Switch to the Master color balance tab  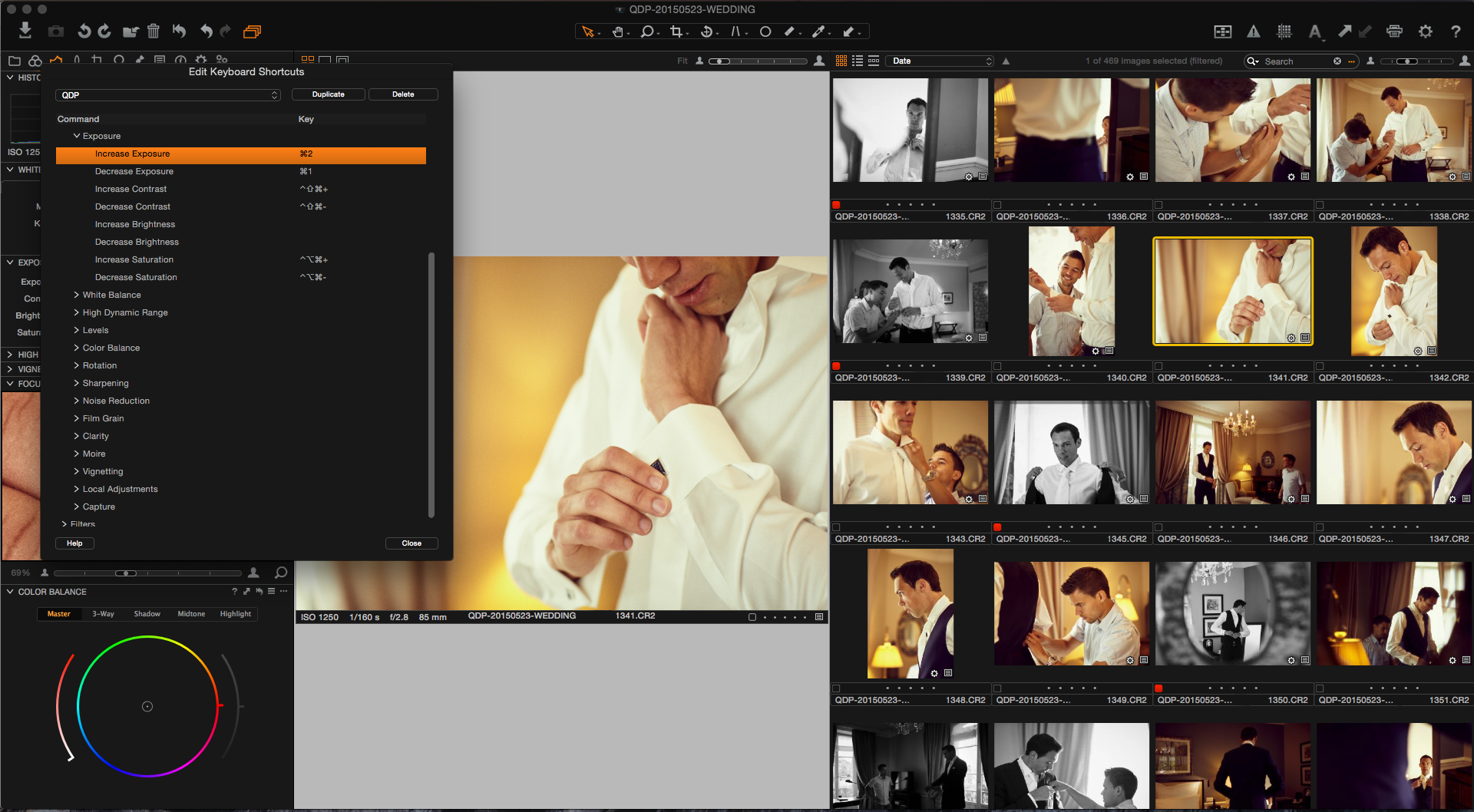tap(58, 614)
